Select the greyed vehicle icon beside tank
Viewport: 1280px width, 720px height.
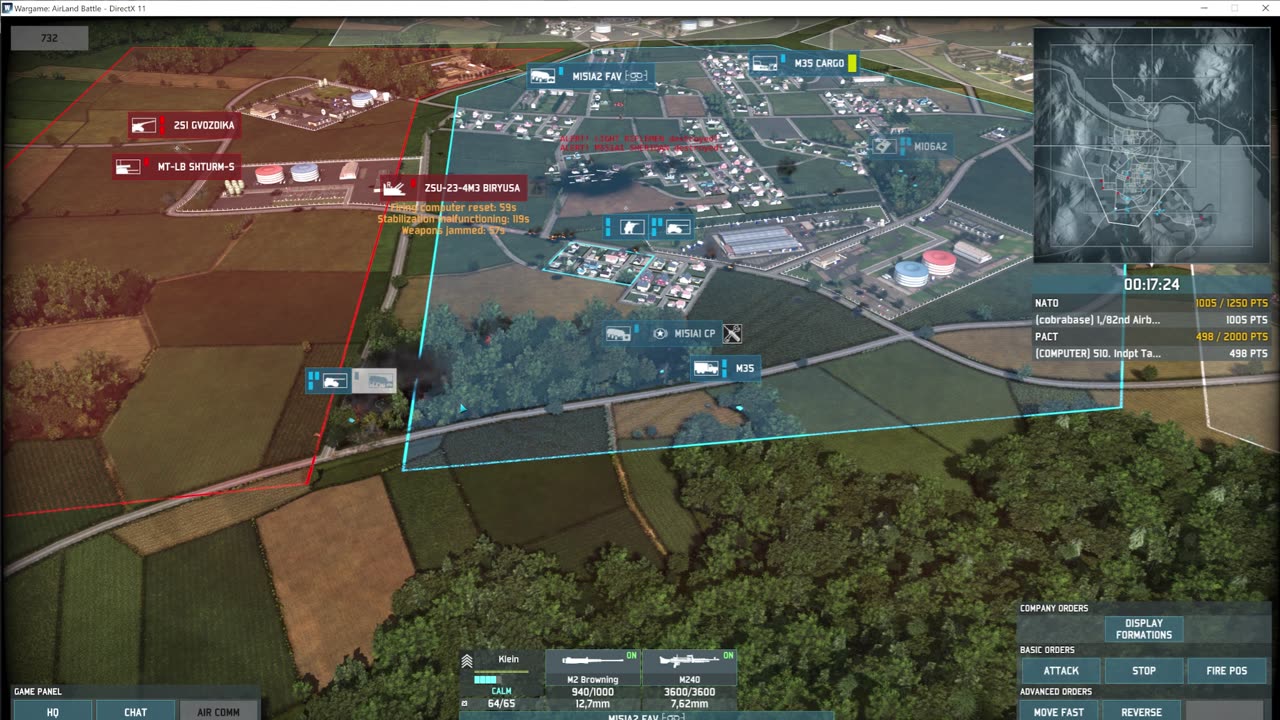pos(374,380)
